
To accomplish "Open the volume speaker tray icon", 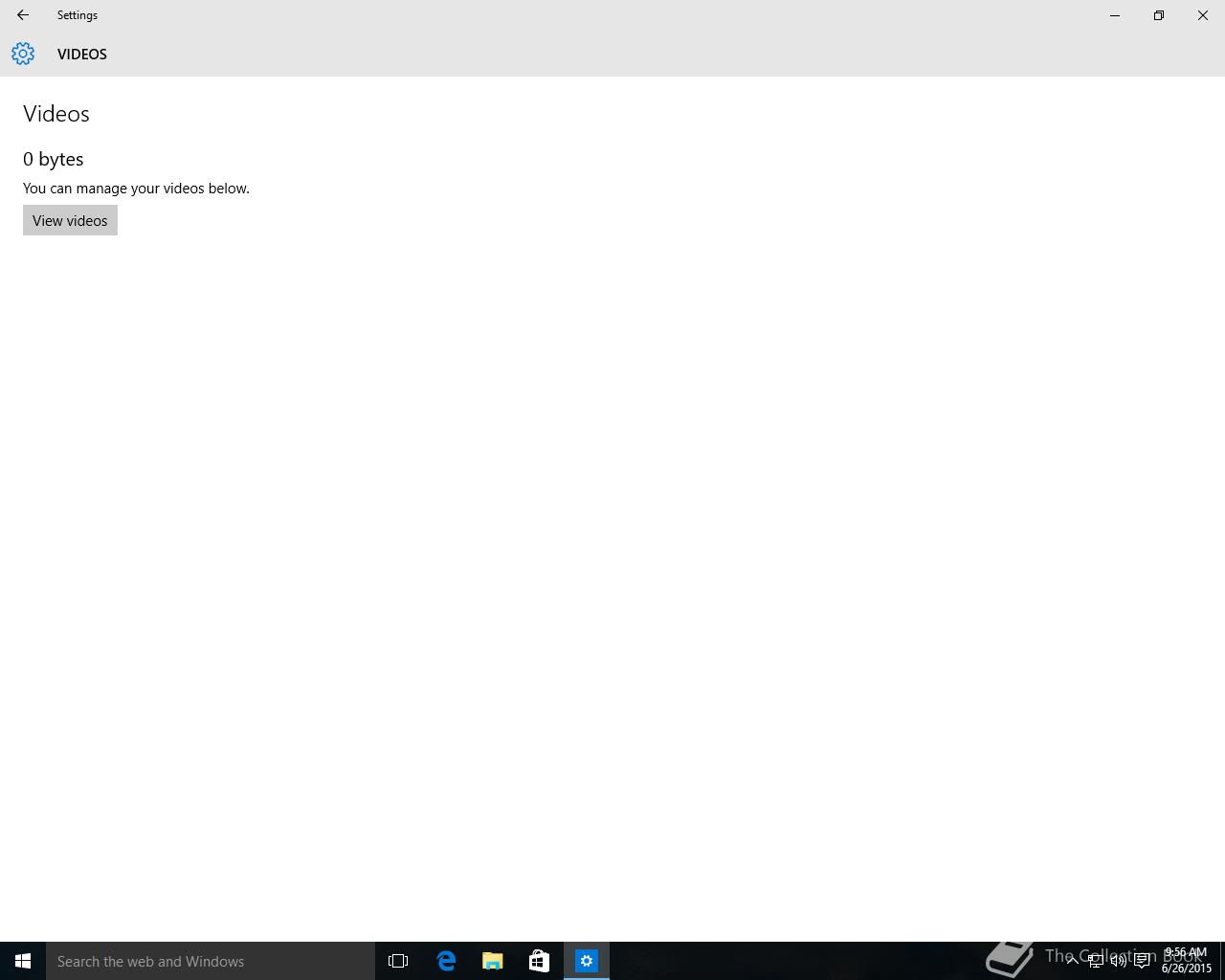I will pyautogui.click(x=1118, y=961).
